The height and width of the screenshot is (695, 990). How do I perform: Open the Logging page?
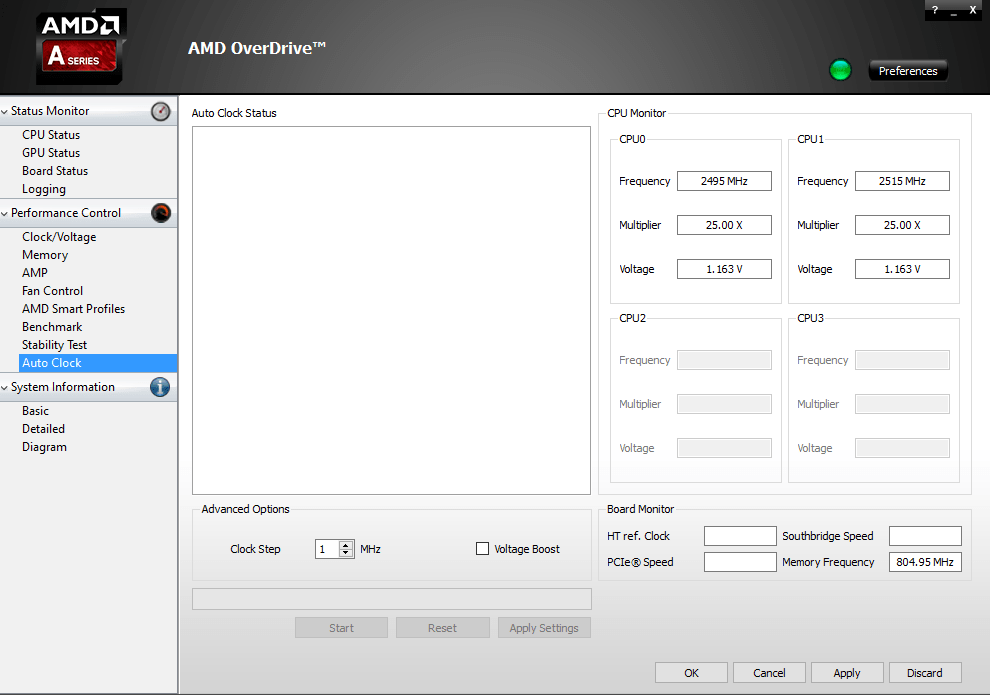44,189
